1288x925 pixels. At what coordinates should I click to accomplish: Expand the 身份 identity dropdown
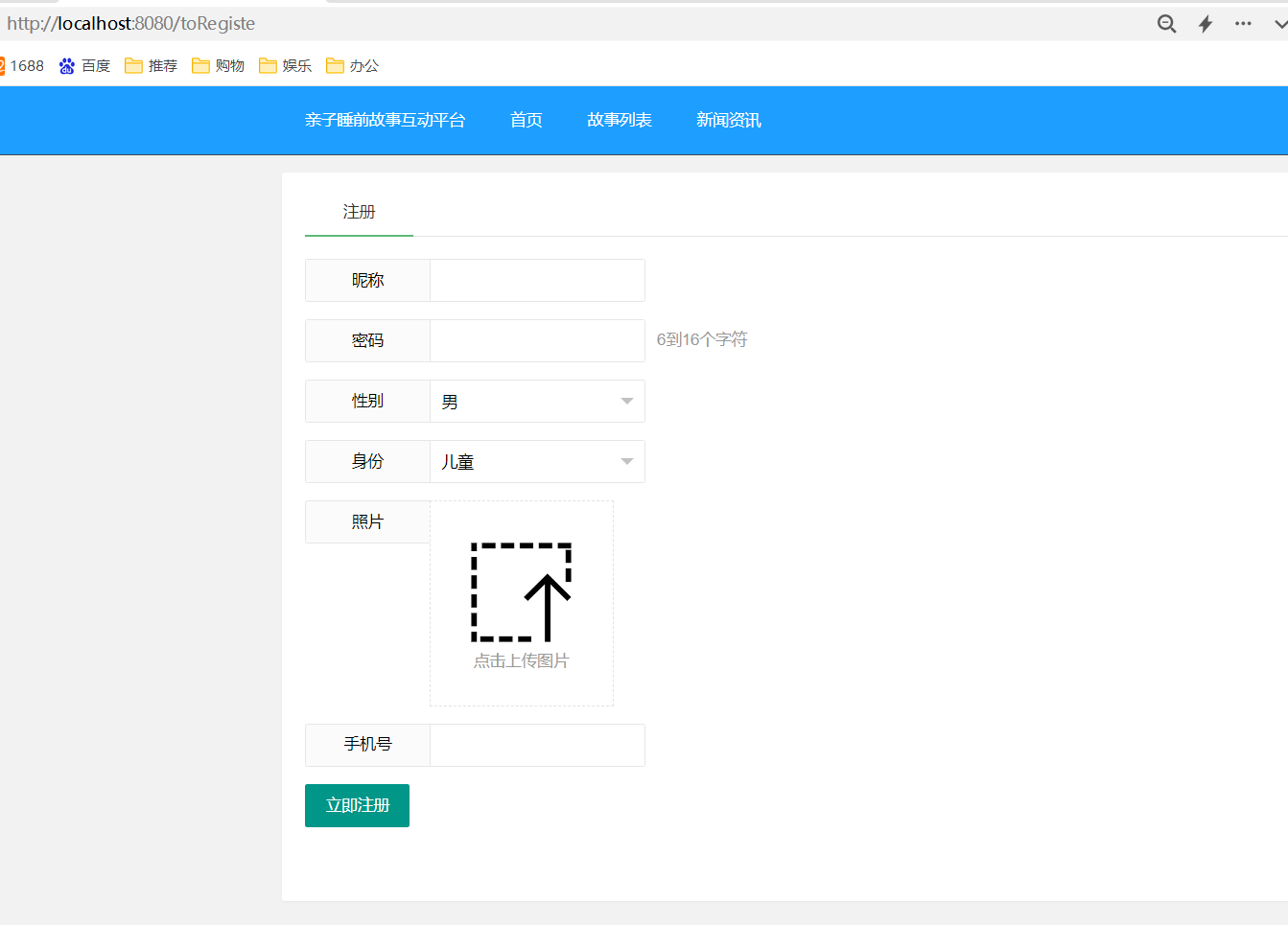coord(537,462)
